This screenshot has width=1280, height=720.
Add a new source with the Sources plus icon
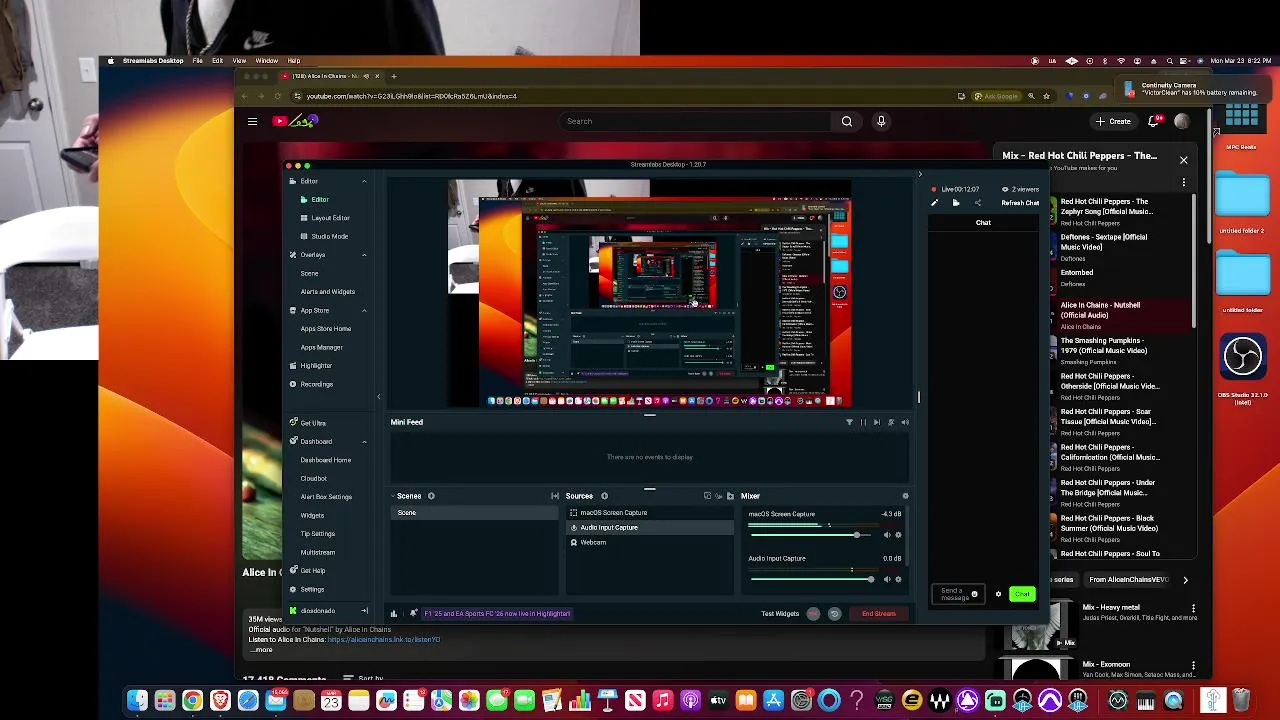click(x=604, y=496)
